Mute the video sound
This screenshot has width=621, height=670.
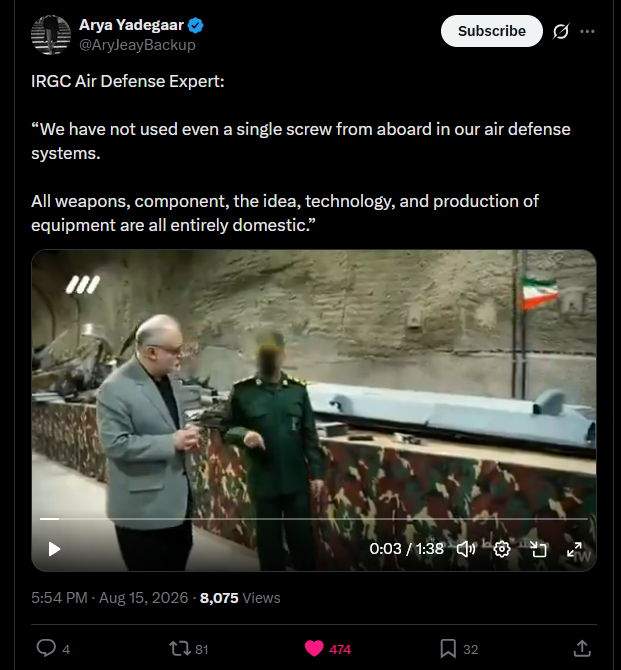[x=466, y=549]
